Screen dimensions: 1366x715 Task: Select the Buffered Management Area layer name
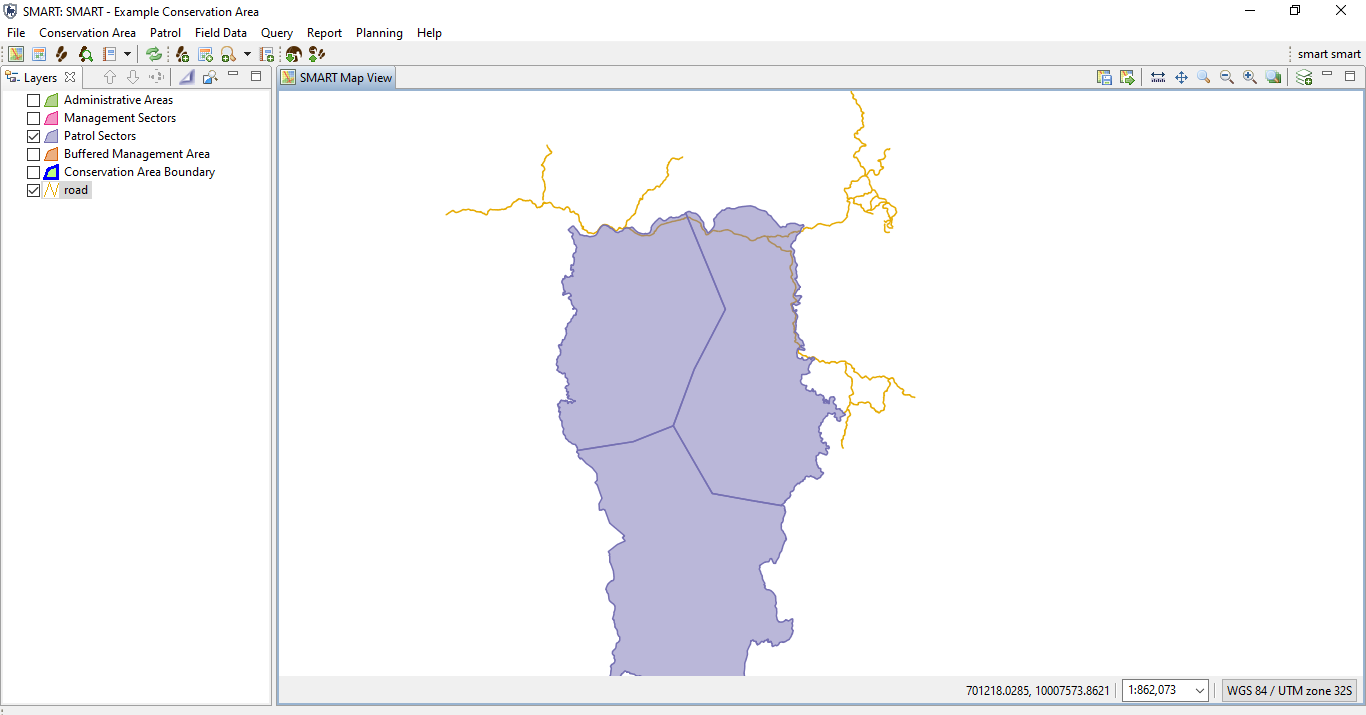pyautogui.click(x=137, y=154)
